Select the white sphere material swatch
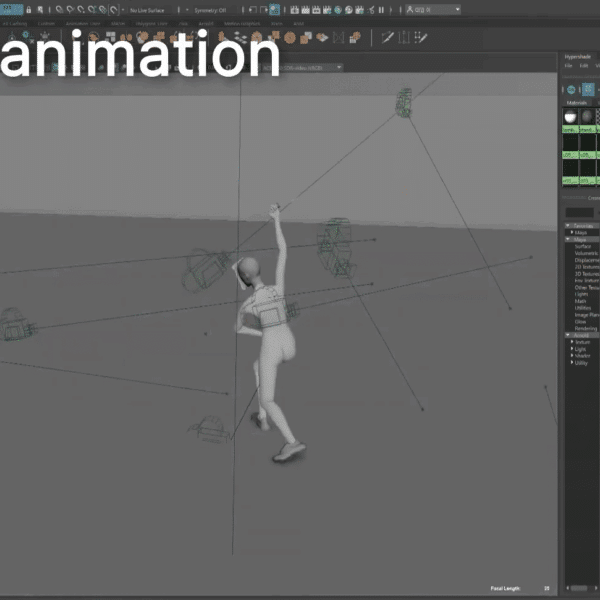 (x=570, y=117)
